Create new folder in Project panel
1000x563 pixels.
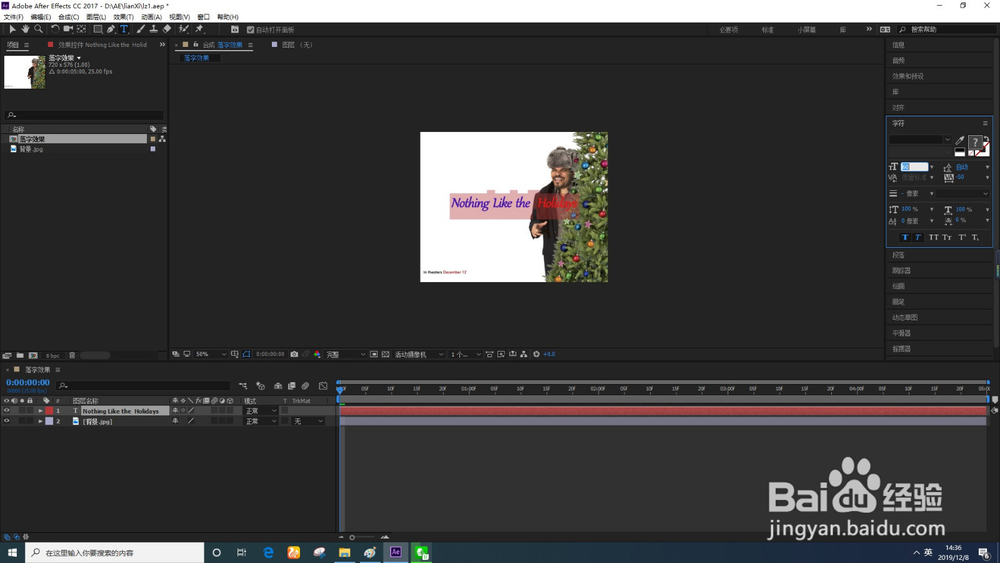pyautogui.click(x=20, y=355)
